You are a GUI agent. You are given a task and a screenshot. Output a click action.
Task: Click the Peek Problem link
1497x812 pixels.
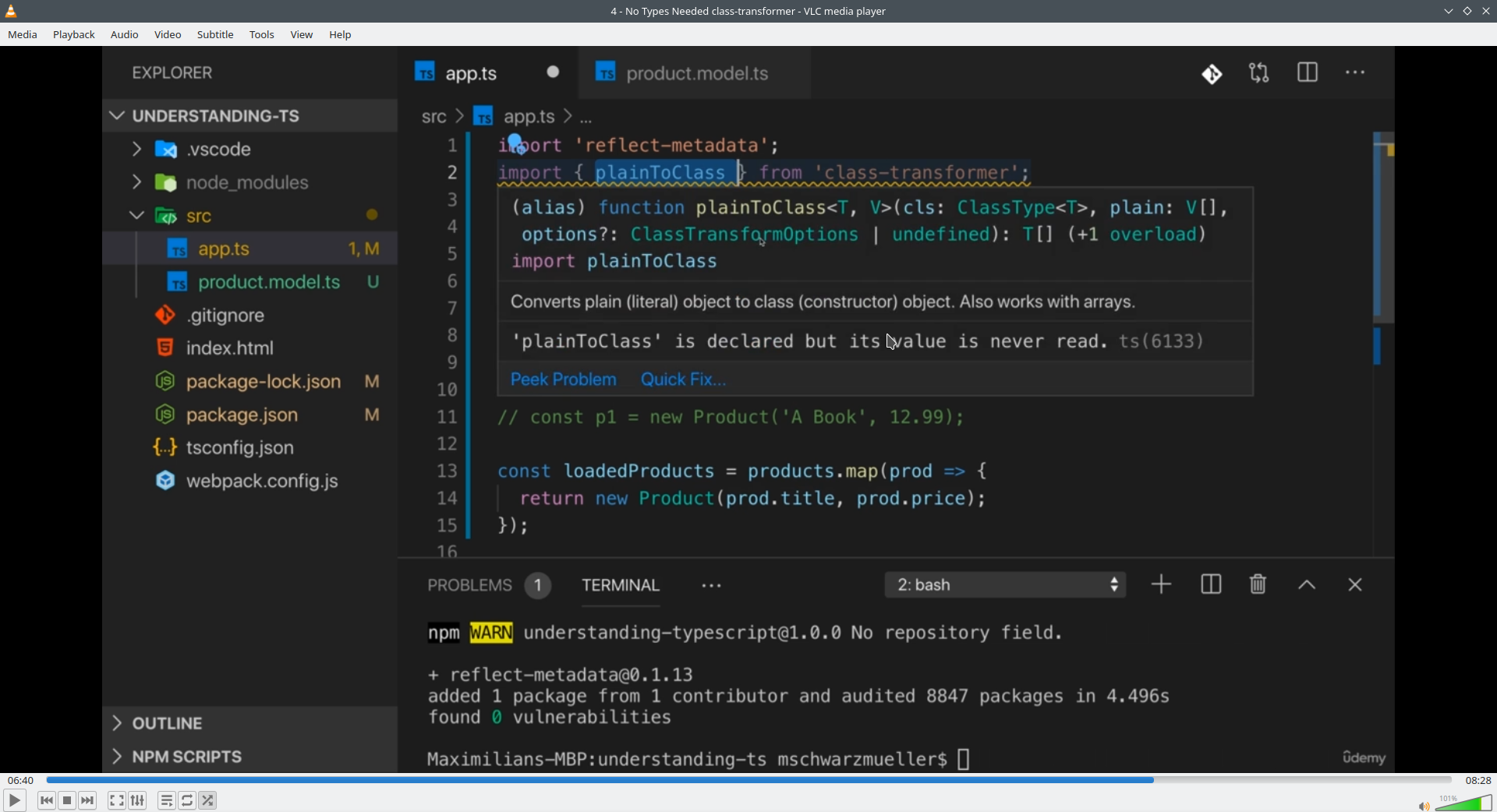(563, 380)
